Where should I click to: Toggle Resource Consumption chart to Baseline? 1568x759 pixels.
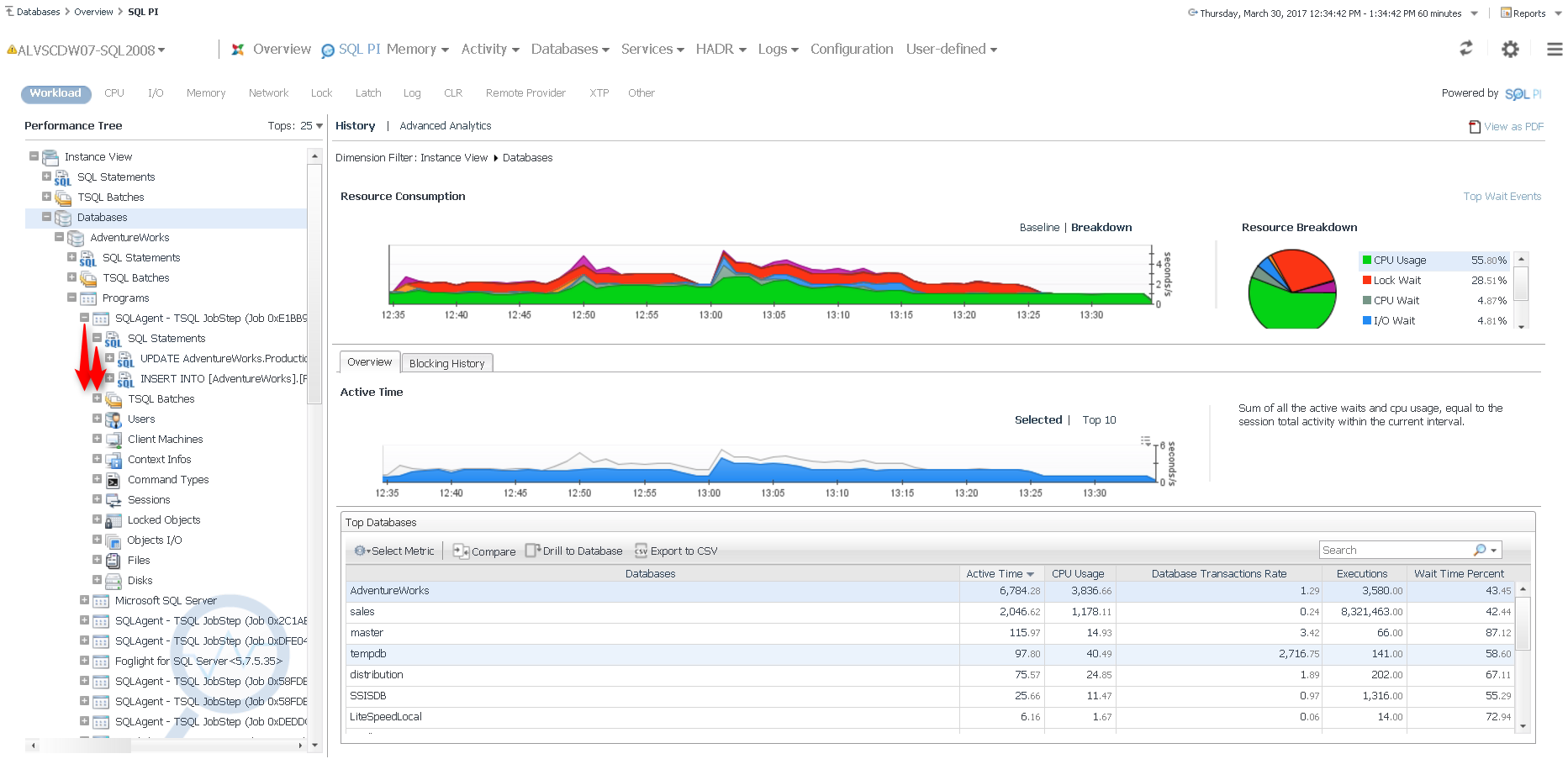click(1039, 228)
